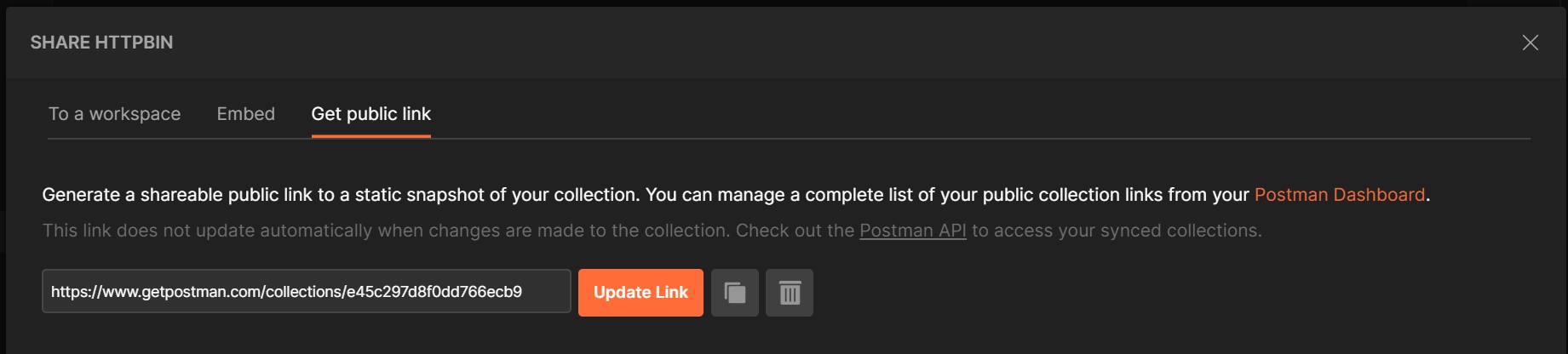Click 'Check out the' text before Postman API

[795, 231]
